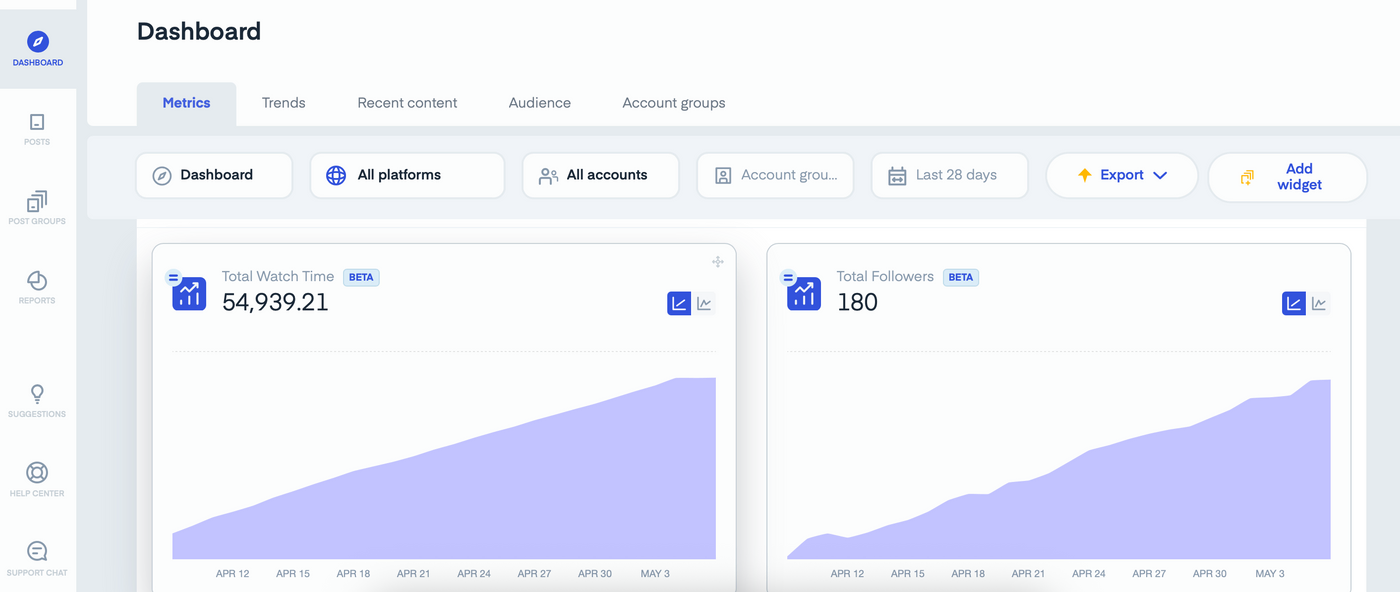Open the Help Center lifebuoy icon
The width and height of the screenshot is (1400, 592).
click(37, 473)
